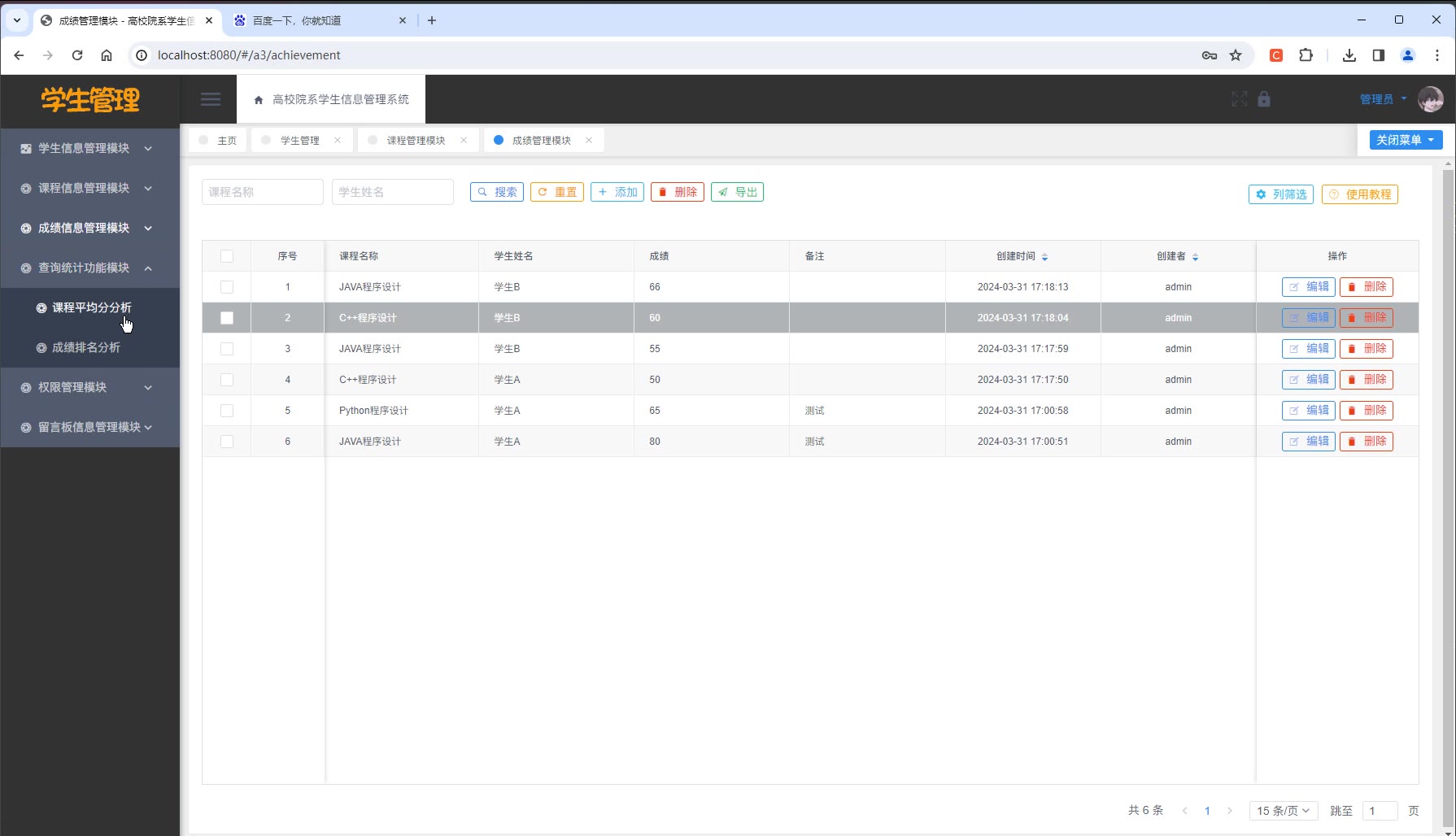This screenshot has width=1456, height=836.
Task: Switch to the 主页 tab
Action: 218,140
